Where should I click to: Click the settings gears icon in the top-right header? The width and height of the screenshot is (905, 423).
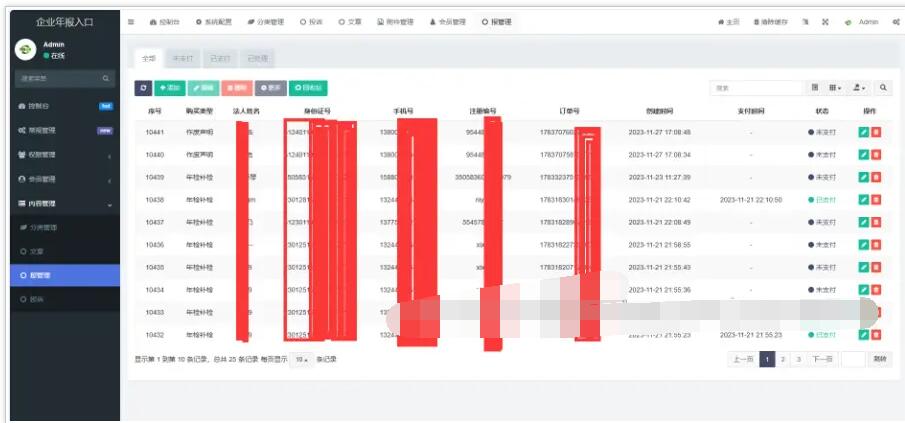pyautogui.click(x=896, y=22)
